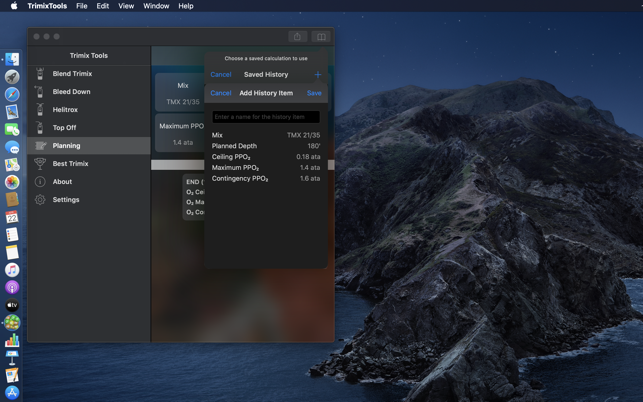Click the 'Choose a saved calculation to use' prompt
Image resolution: width=643 pixels, height=402 pixels.
(x=266, y=59)
